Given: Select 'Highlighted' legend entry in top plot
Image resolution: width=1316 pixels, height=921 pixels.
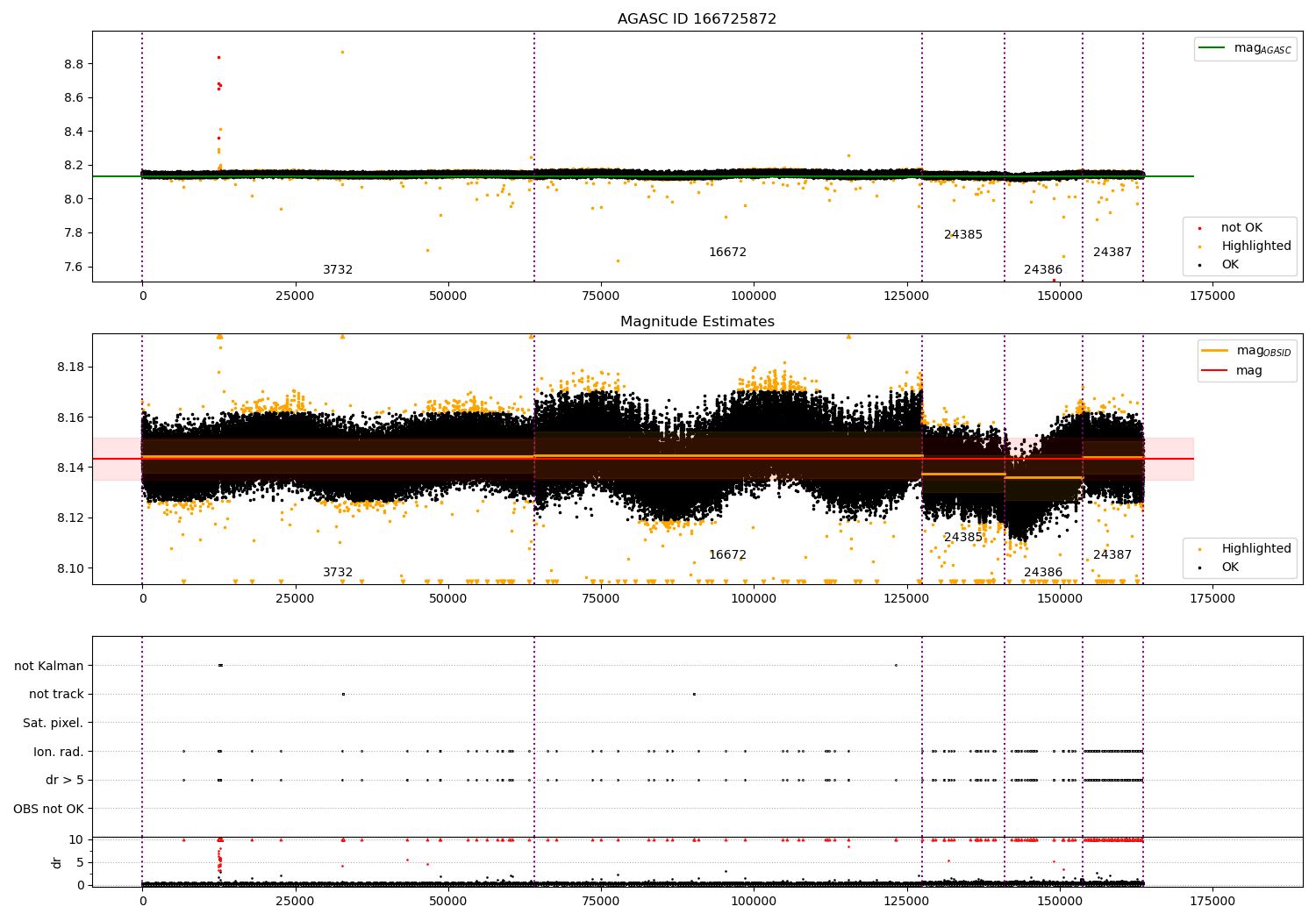Looking at the screenshot, I should [1245, 246].
